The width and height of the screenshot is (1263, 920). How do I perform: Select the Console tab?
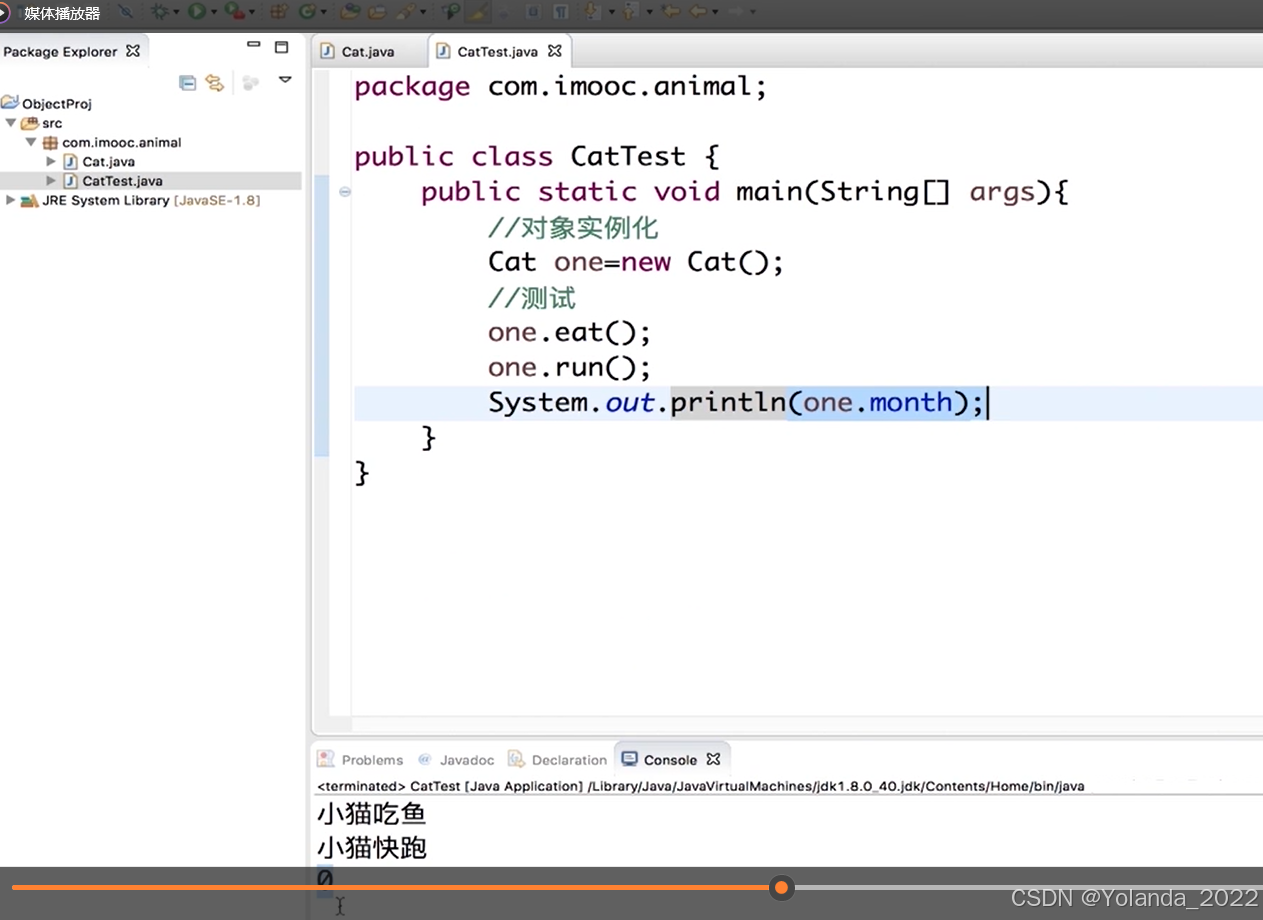pos(670,760)
